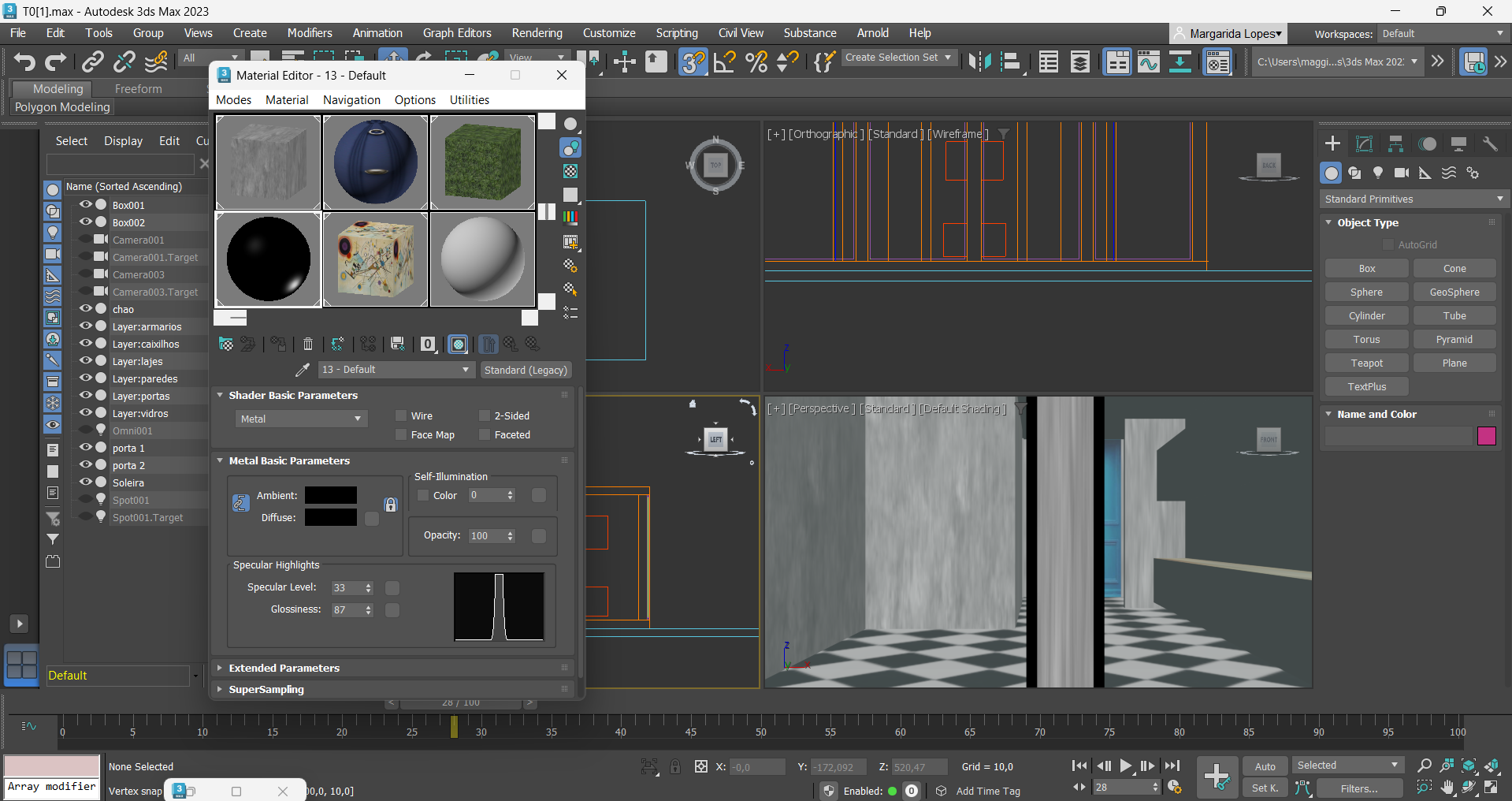This screenshot has width=1512, height=801.
Task: Select the Lights category icon
Action: click(1378, 173)
